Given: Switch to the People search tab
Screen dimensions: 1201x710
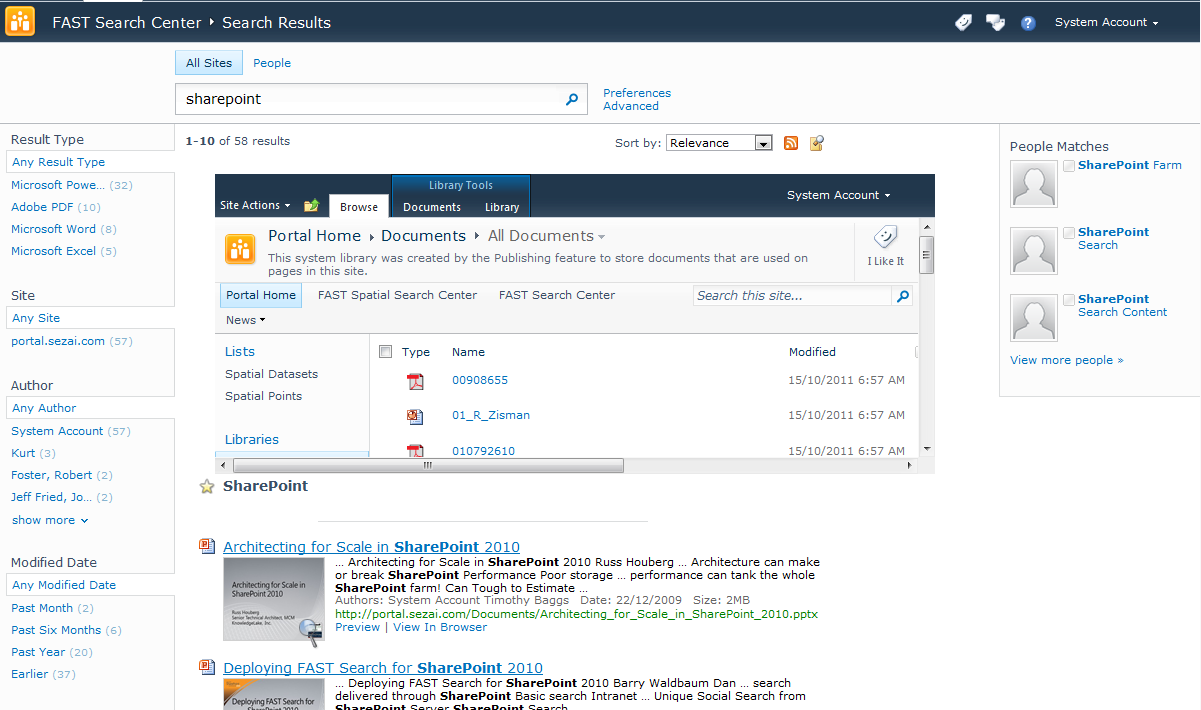Looking at the screenshot, I should point(272,63).
